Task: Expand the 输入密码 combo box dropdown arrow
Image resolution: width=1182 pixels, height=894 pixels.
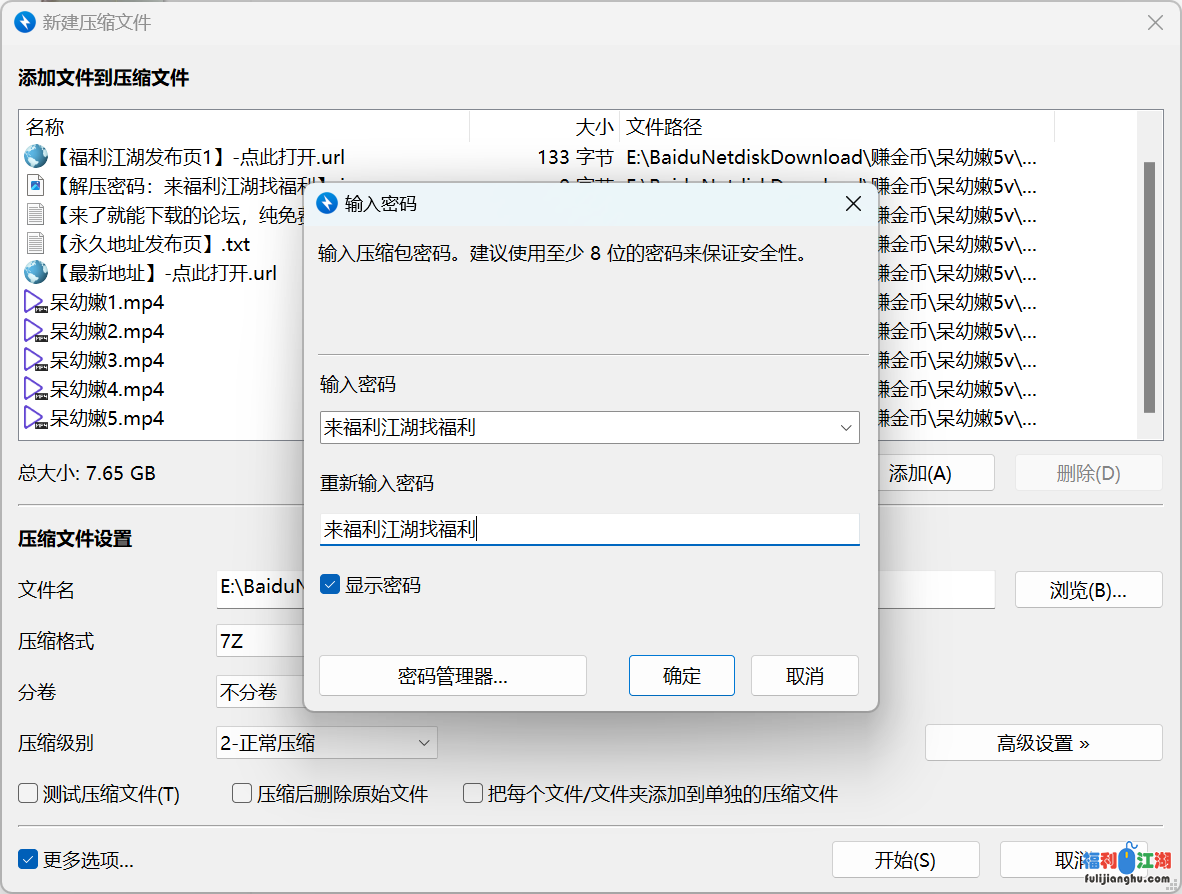Action: [x=846, y=428]
